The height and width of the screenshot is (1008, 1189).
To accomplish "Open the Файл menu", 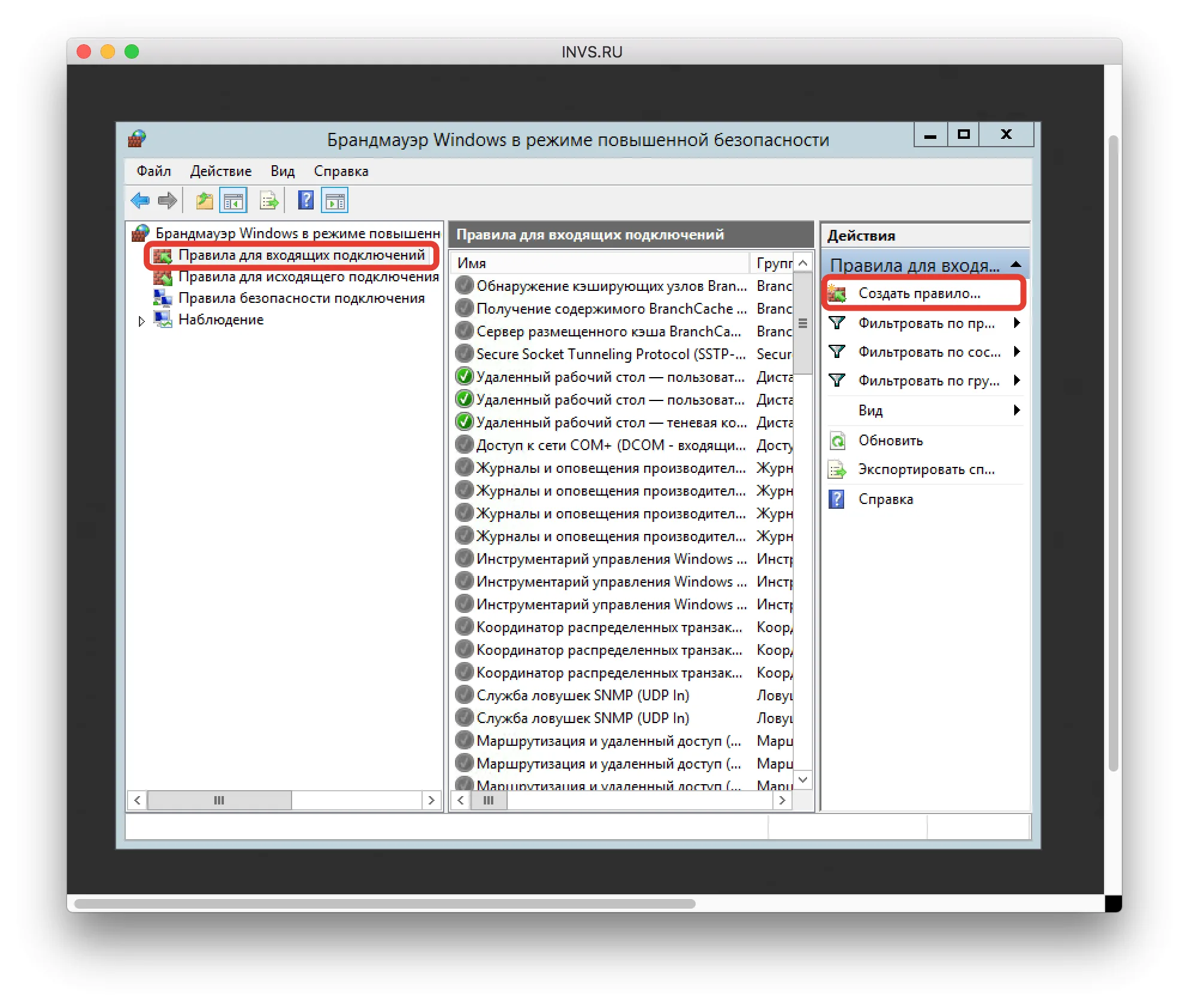I will point(153,171).
